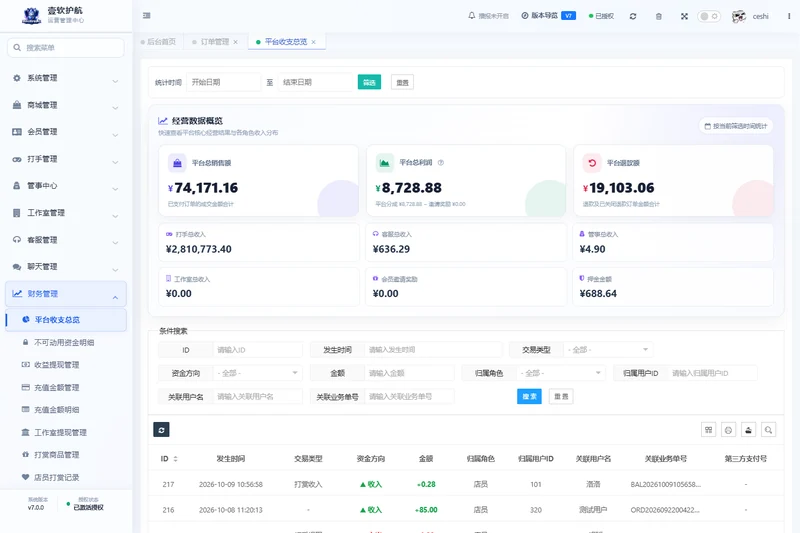
Task: Click the 已授权 license status indicator
Action: point(602,16)
